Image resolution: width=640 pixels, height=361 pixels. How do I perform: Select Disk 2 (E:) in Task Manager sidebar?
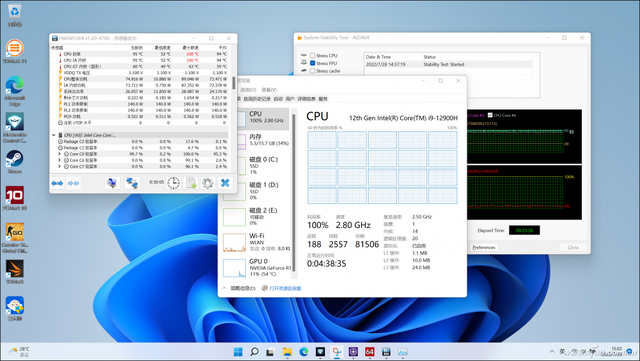[256, 216]
